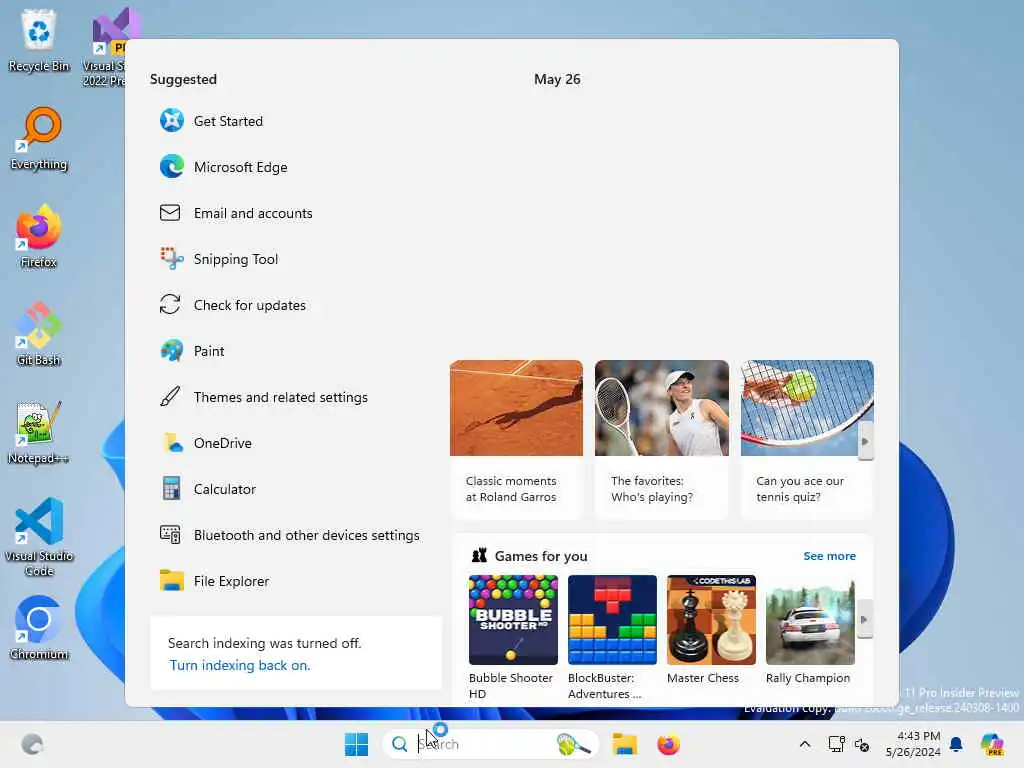
Task: Open See more games link
Action: click(x=829, y=556)
